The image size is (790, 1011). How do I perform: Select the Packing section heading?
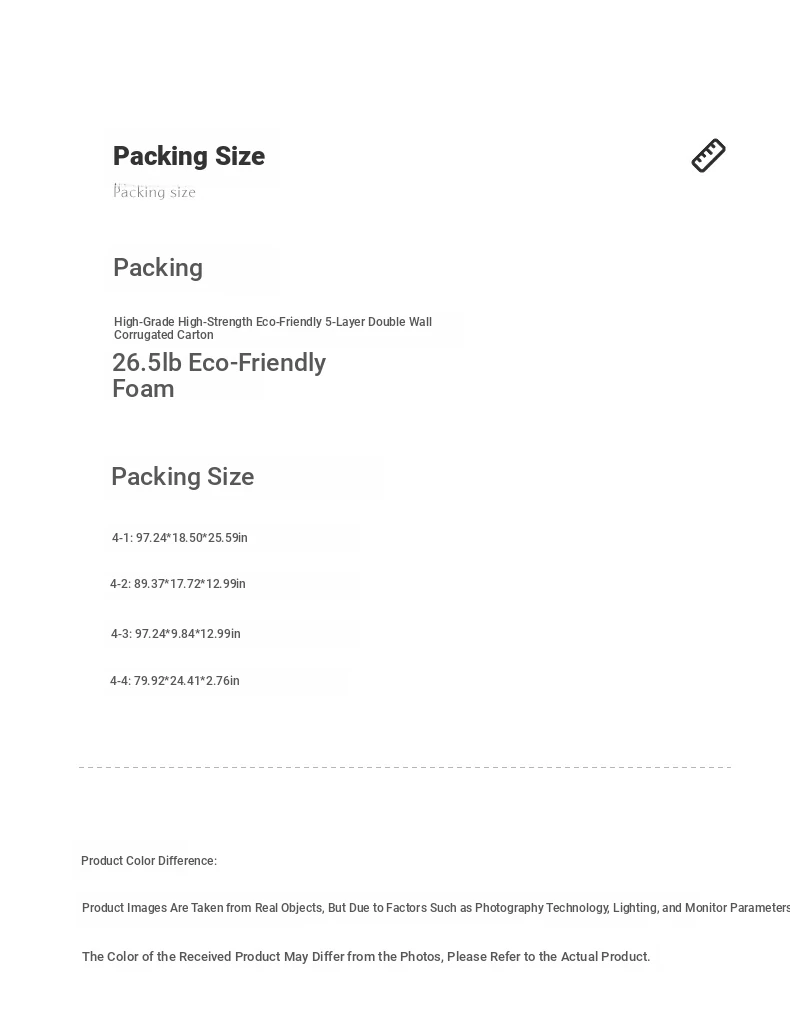(x=158, y=268)
